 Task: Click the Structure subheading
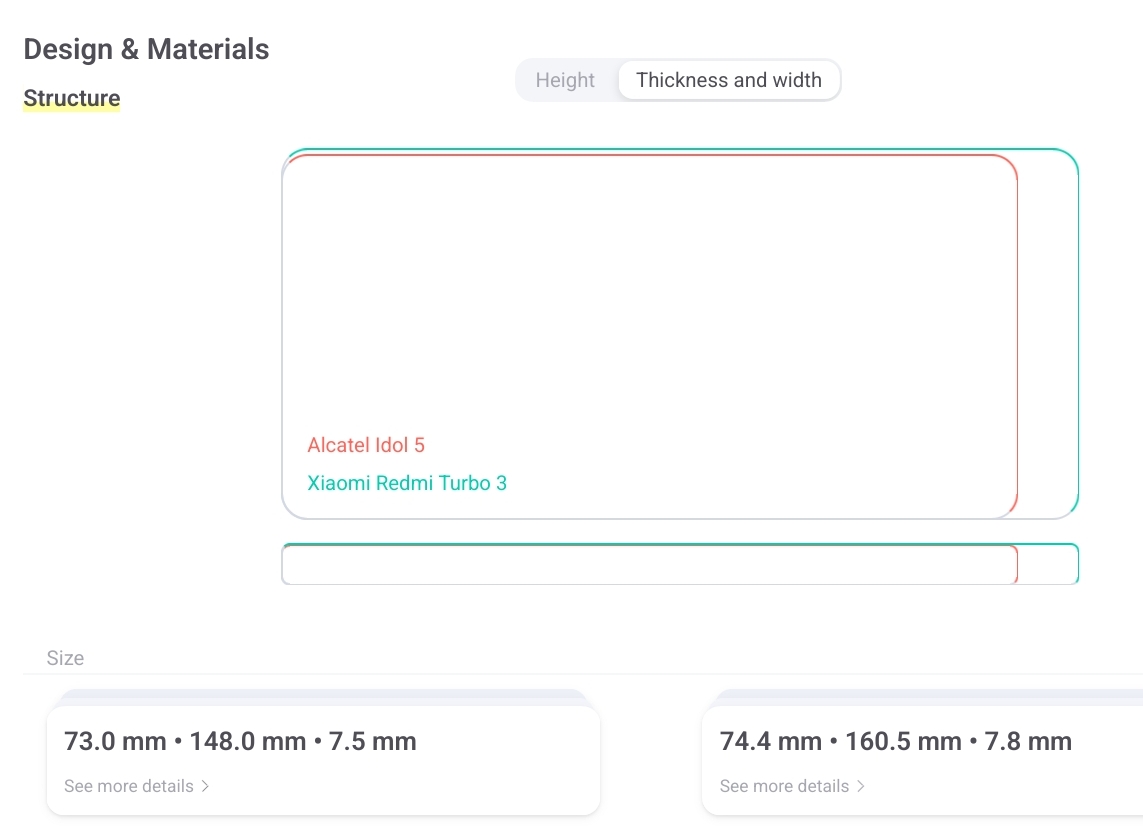click(71, 98)
